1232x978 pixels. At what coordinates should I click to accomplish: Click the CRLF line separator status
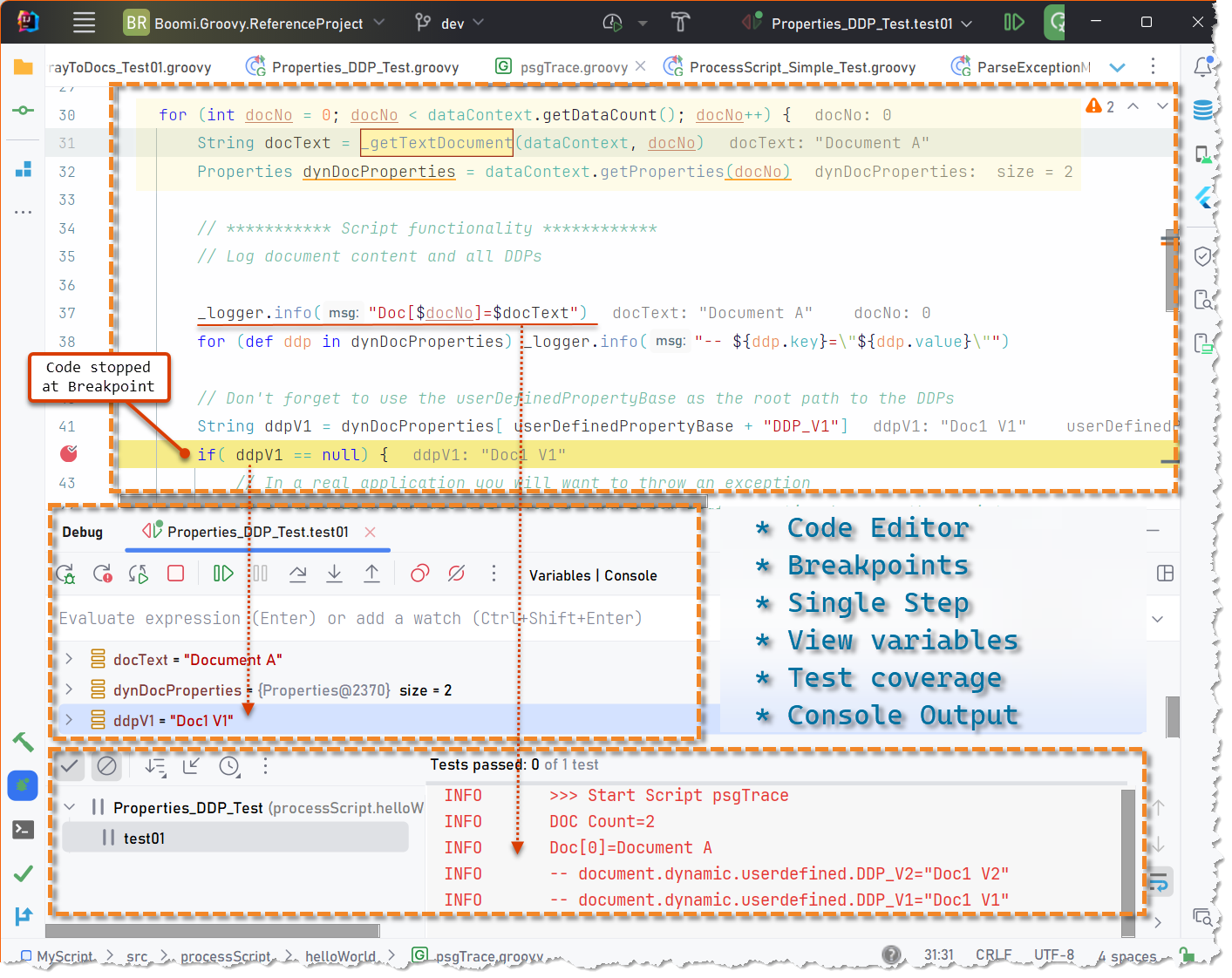click(x=994, y=955)
